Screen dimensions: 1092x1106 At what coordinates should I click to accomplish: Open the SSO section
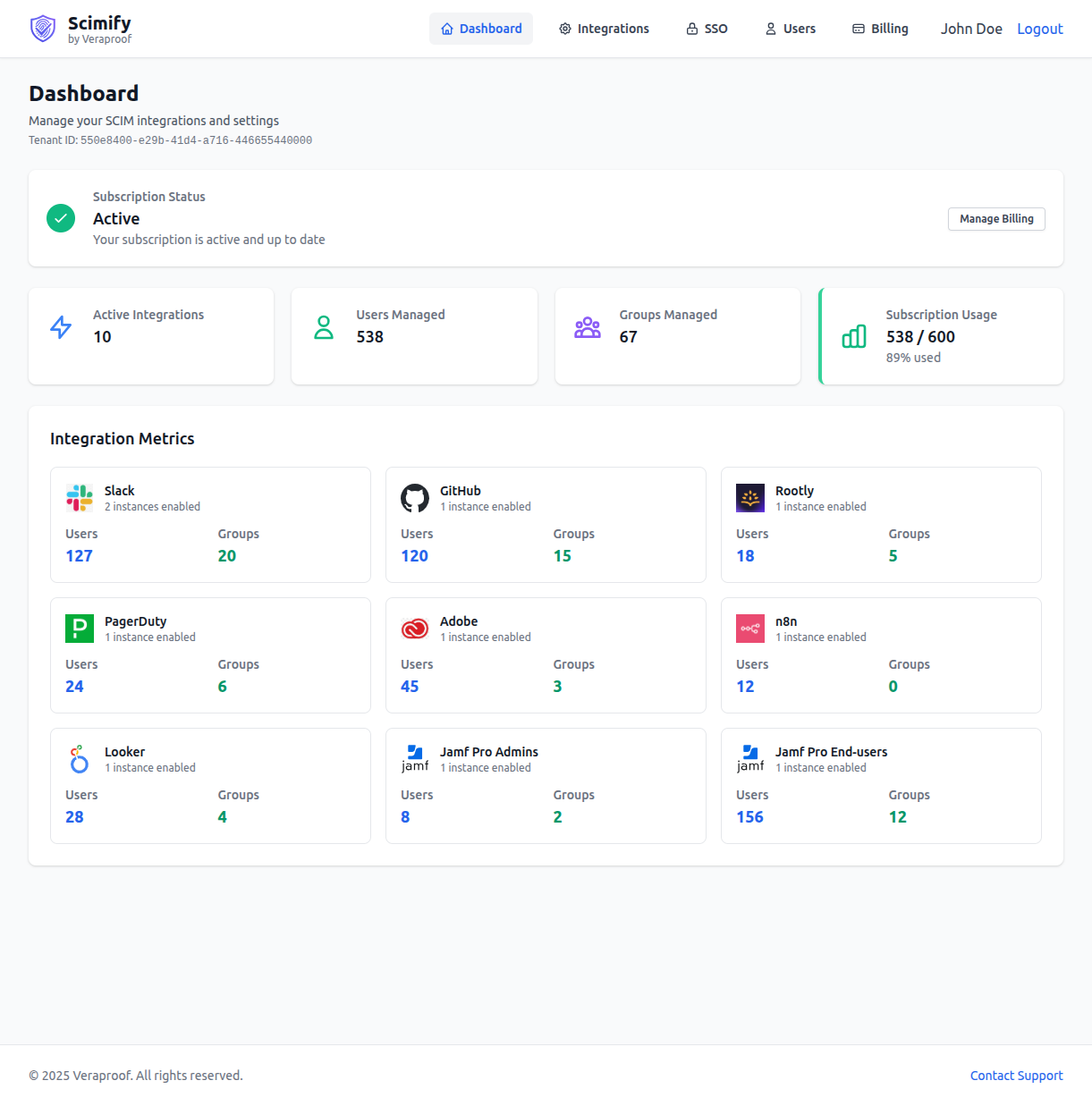click(707, 29)
